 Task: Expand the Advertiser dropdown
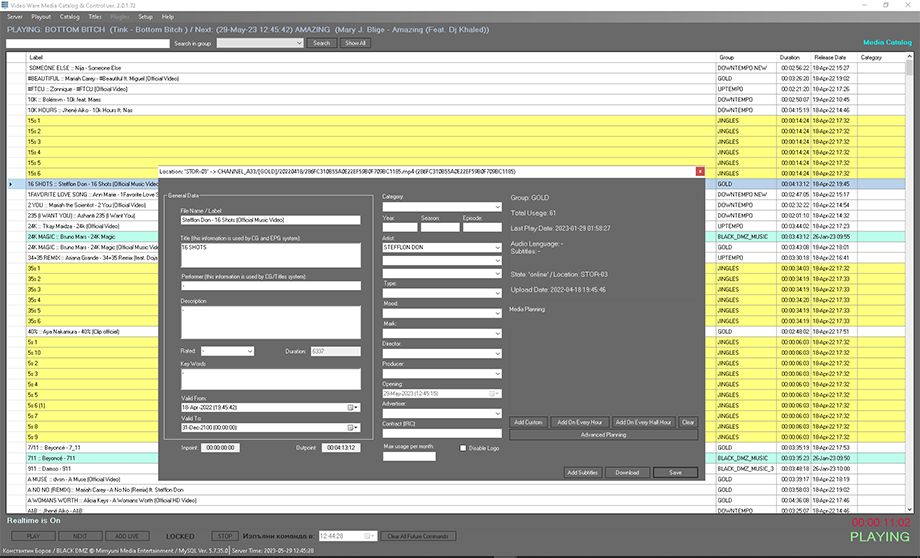point(498,414)
